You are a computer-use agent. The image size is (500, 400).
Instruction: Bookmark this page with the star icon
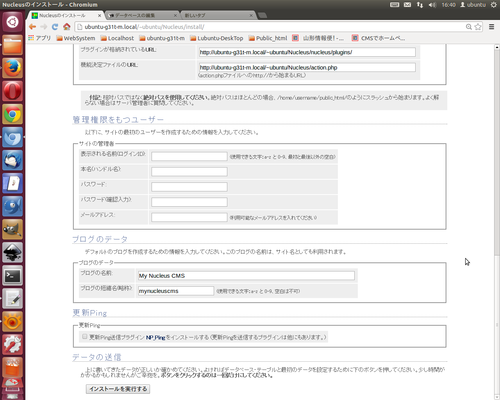pos(478,27)
